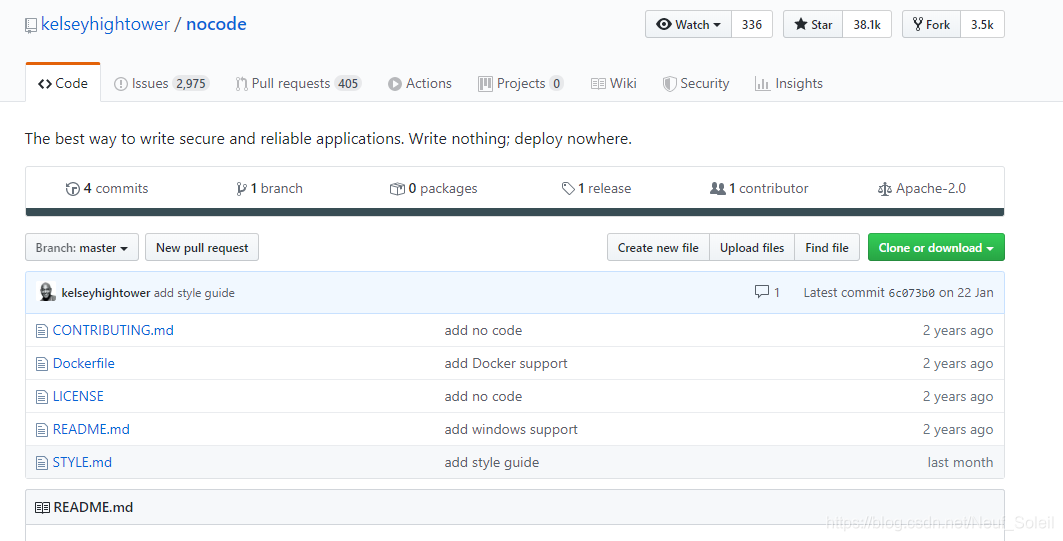The image size is (1063, 541).
Task: Click file icon beside Dockerfile
Action: [x=42, y=364]
